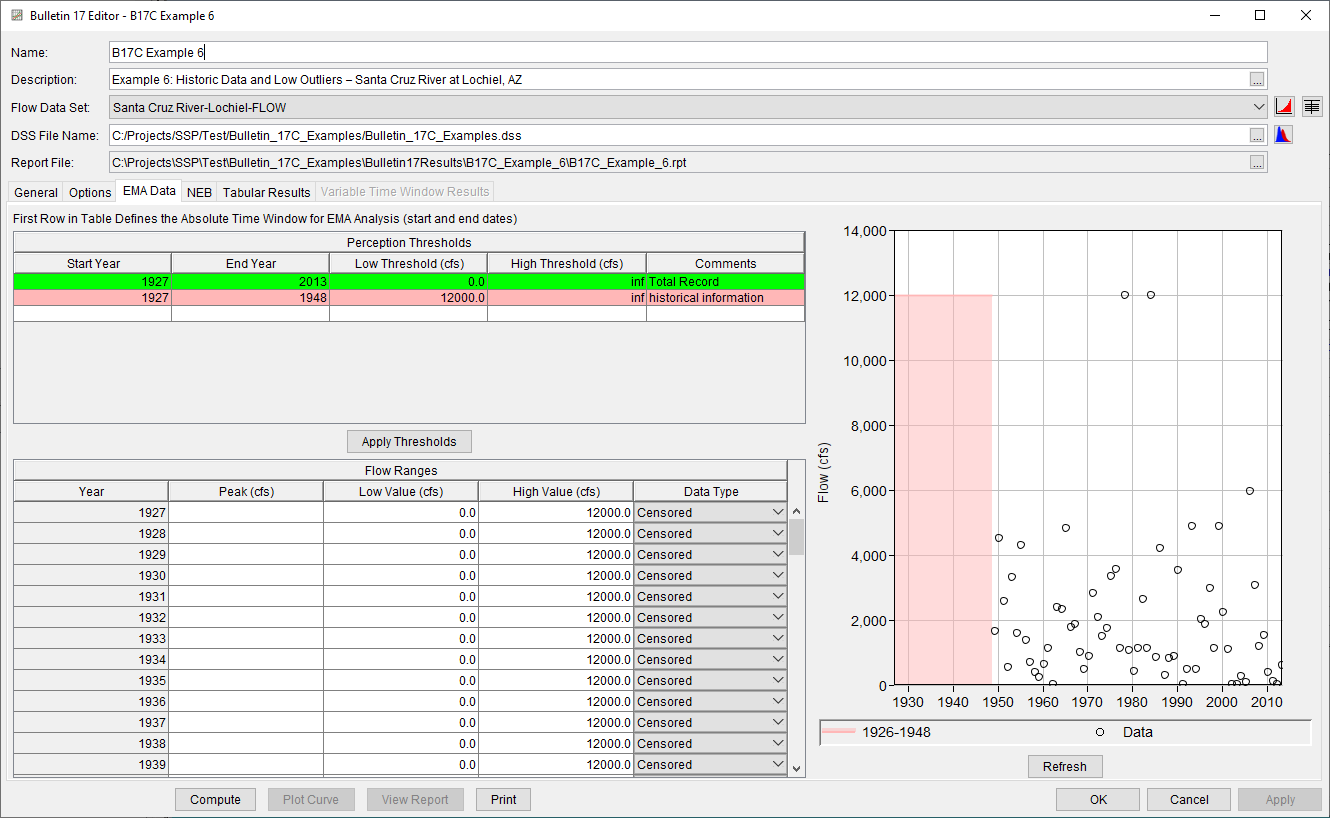The width and height of the screenshot is (1330, 818).
Task: Select the EMA Data tab
Action: 149,191
